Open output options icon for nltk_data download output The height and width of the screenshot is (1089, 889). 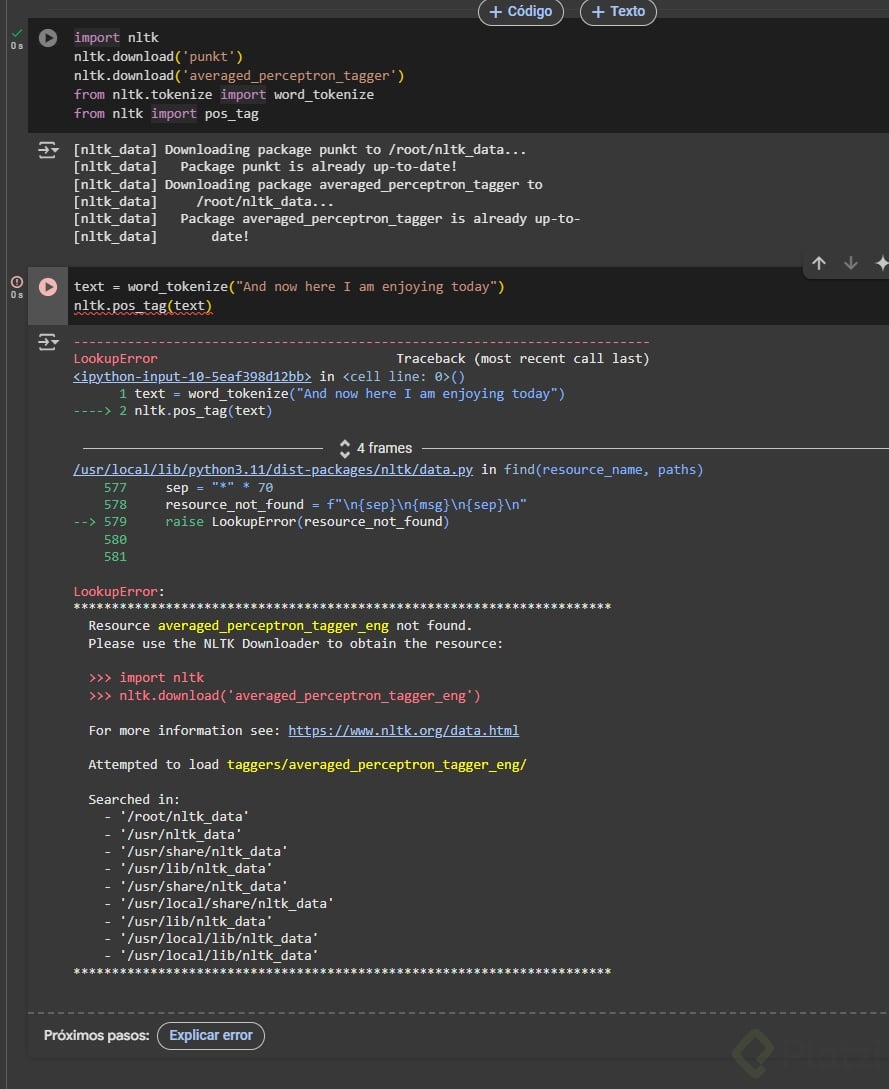pyautogui.click(x=48, y=150)
